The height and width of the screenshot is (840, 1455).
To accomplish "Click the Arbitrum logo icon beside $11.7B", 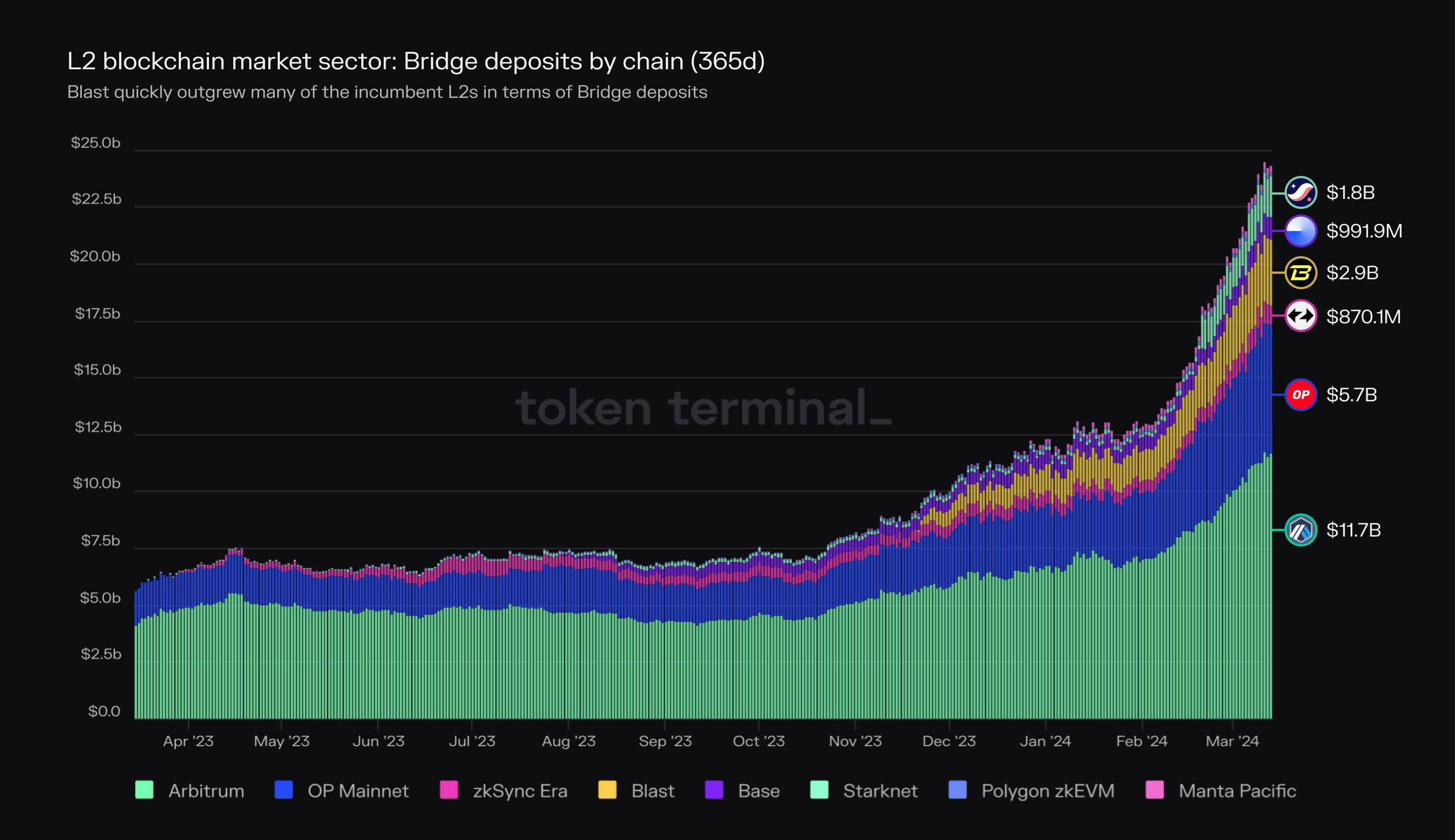I will pyautogui.click(x=1300, y=529).
